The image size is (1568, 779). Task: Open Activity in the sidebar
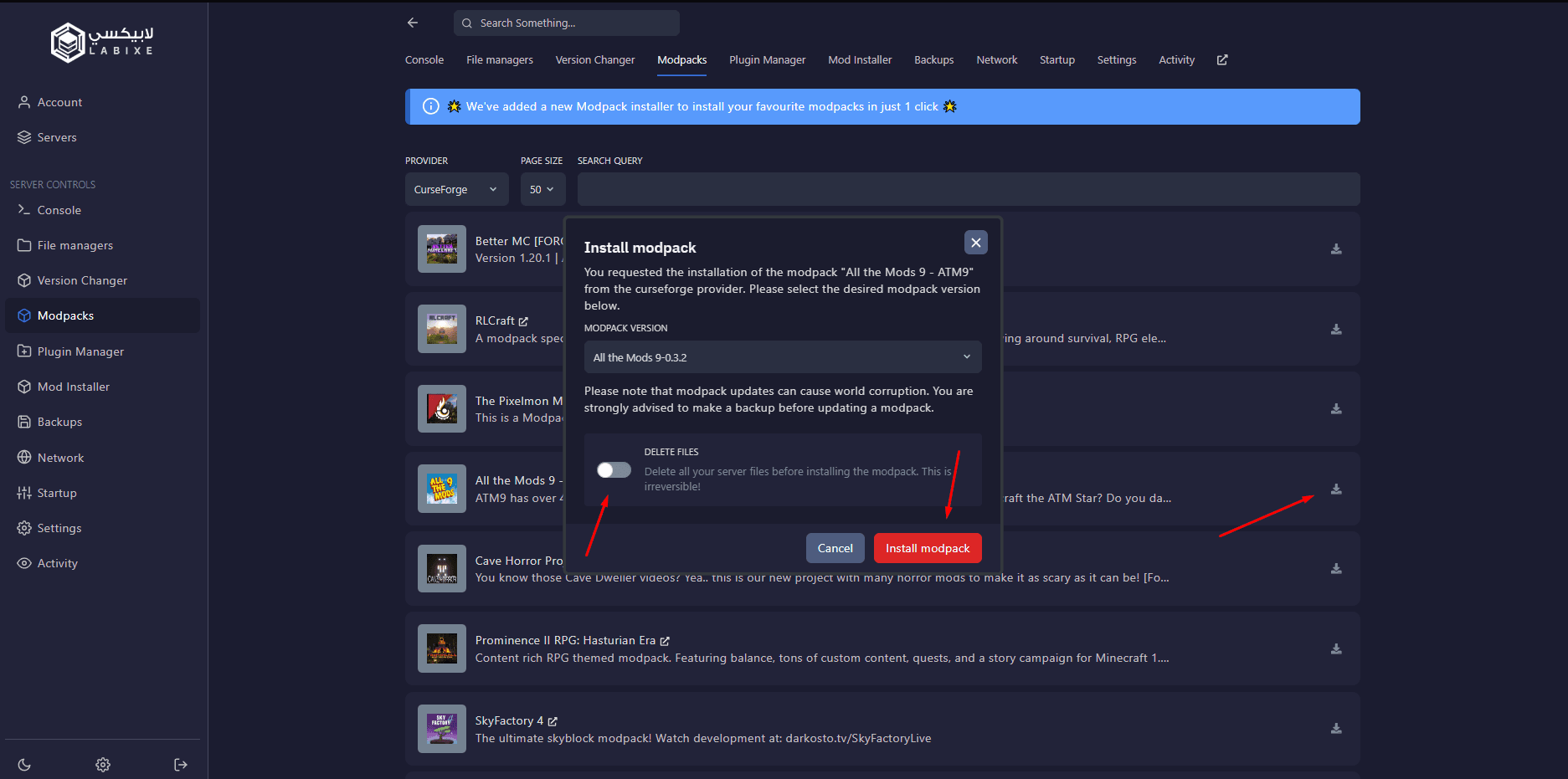pyautogui.click(x=102, y=563)
